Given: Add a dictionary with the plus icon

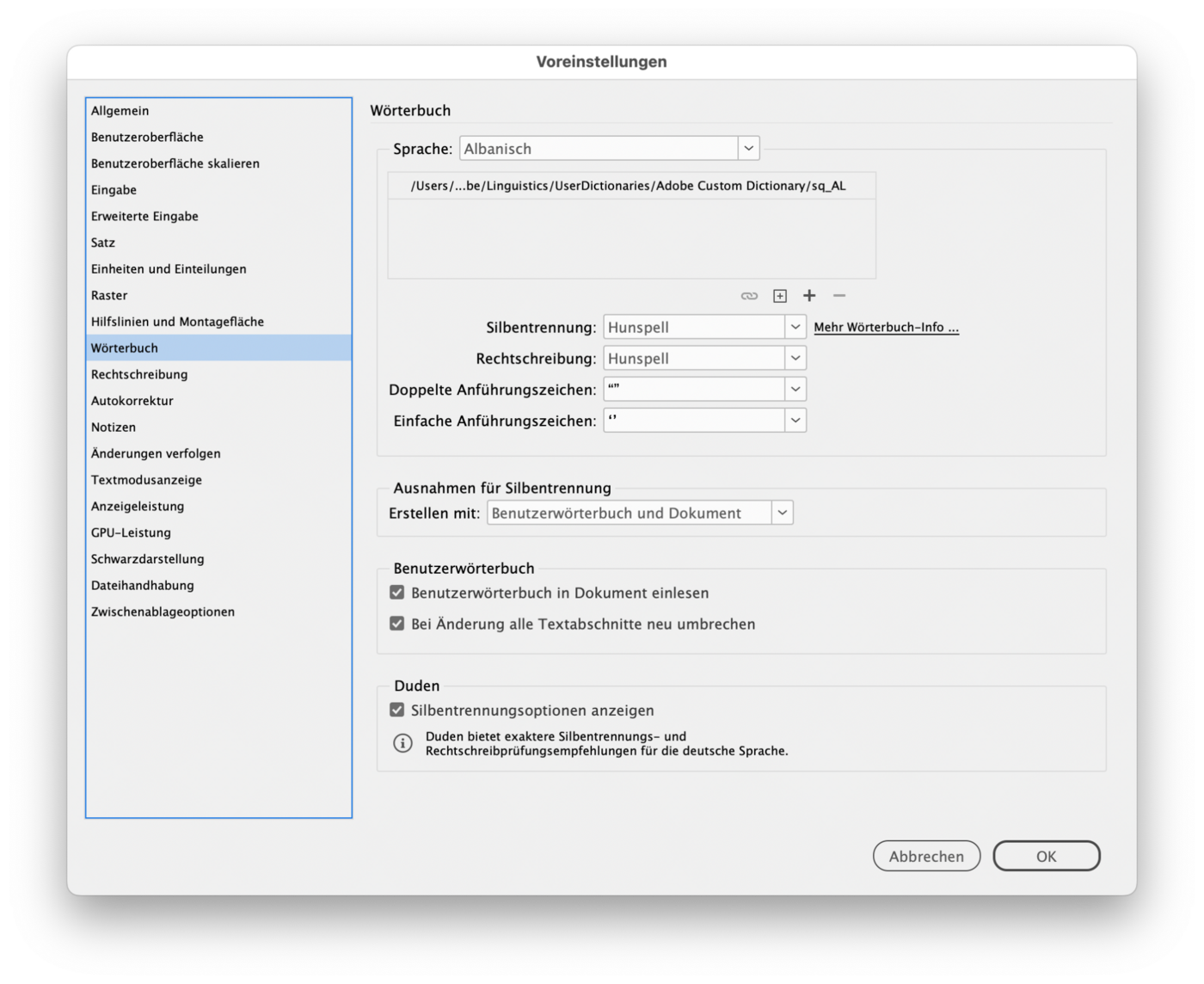Looking at the screenshot, I should 809,296.
